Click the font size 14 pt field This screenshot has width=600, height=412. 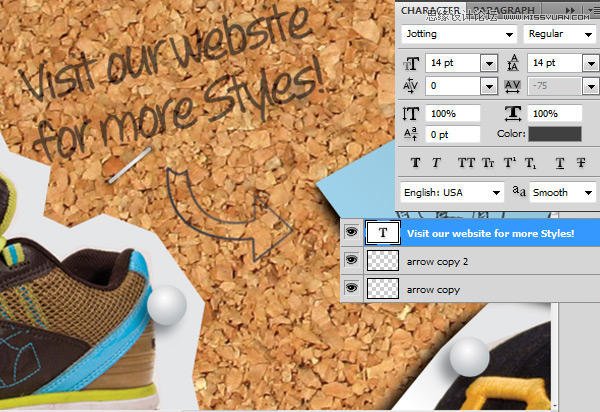453,63
